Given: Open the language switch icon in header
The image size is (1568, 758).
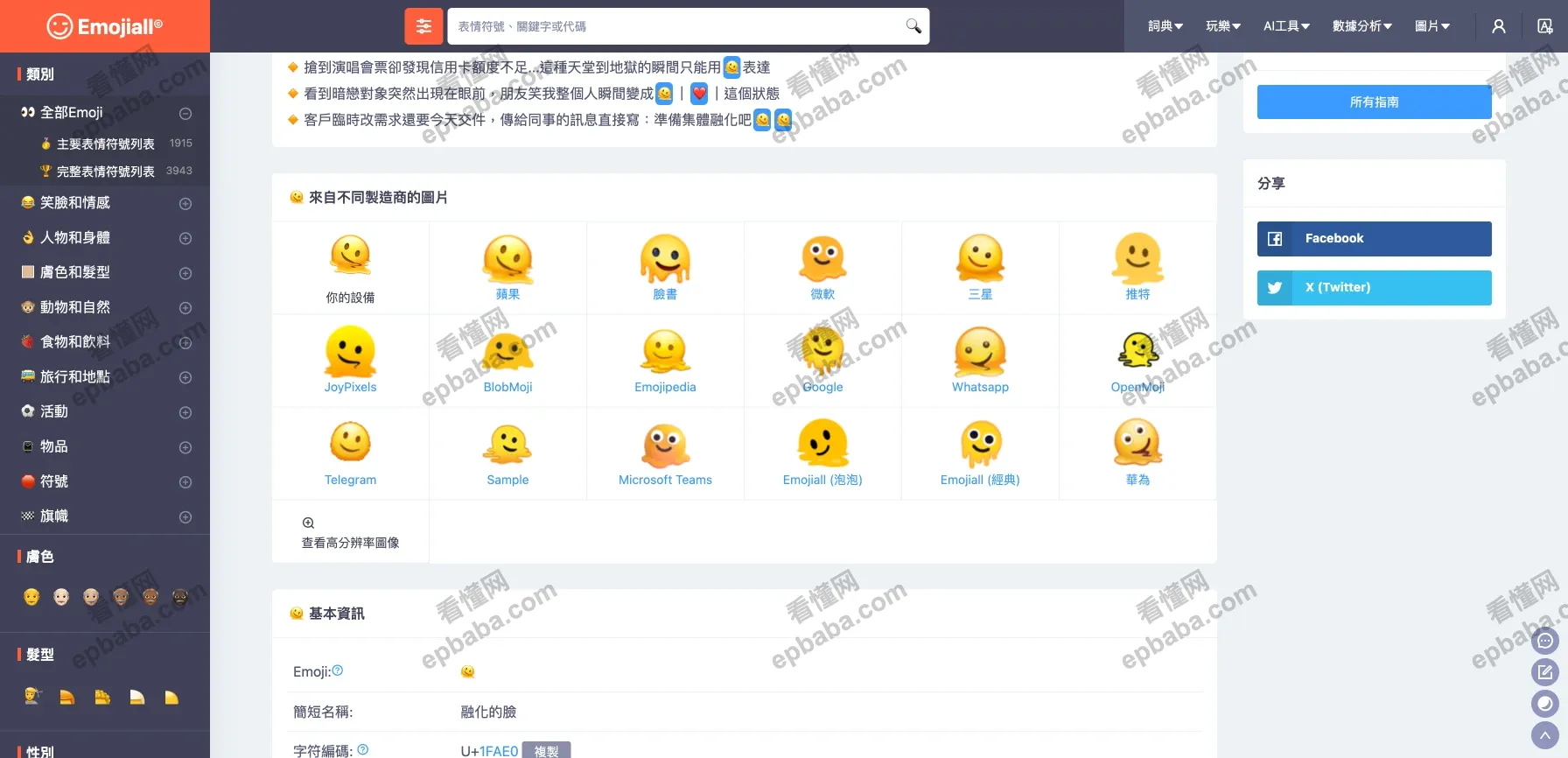Looking at the screenshot, I should [1545, 26].
